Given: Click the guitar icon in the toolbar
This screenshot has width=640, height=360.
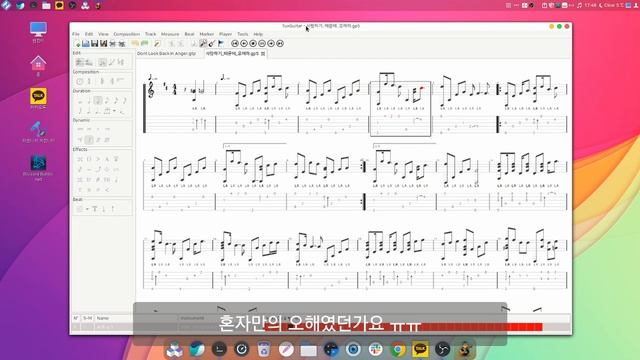Looking at the screenshot, I should point(212,44).
